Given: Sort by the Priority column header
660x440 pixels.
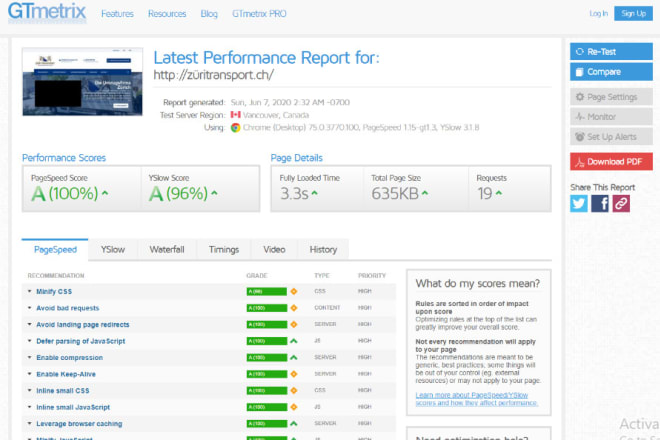Looking at the screenshot, I should coord(372,275).
